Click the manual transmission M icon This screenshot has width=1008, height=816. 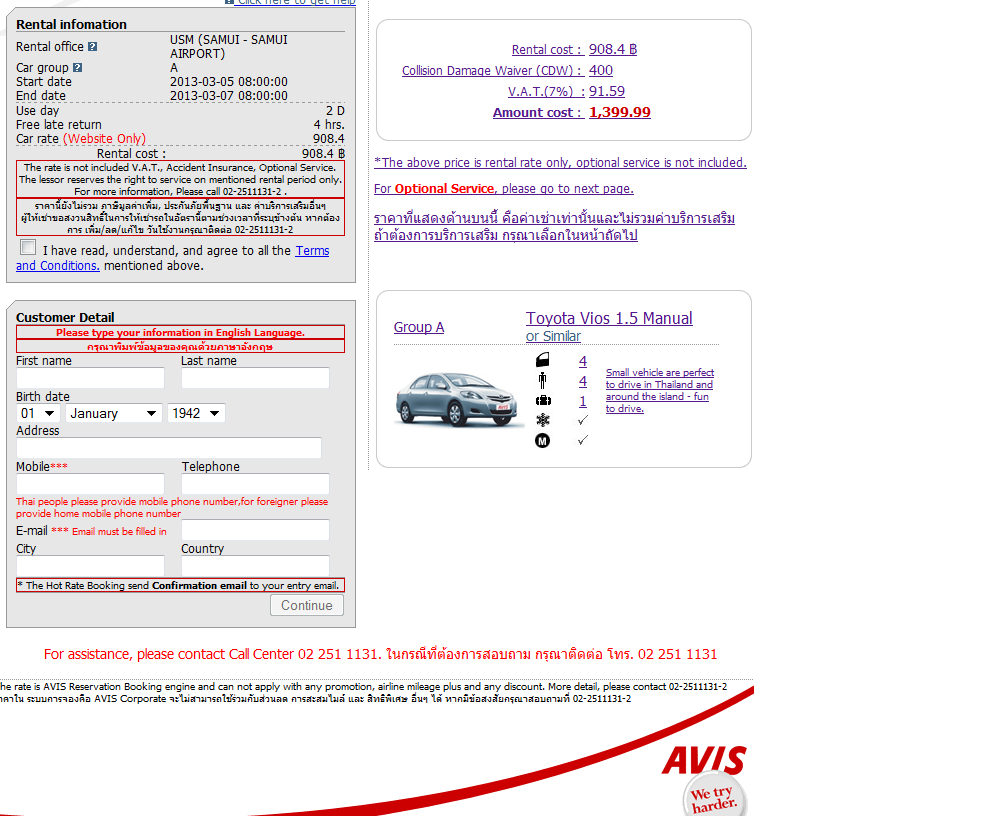(x=543, y=440)
